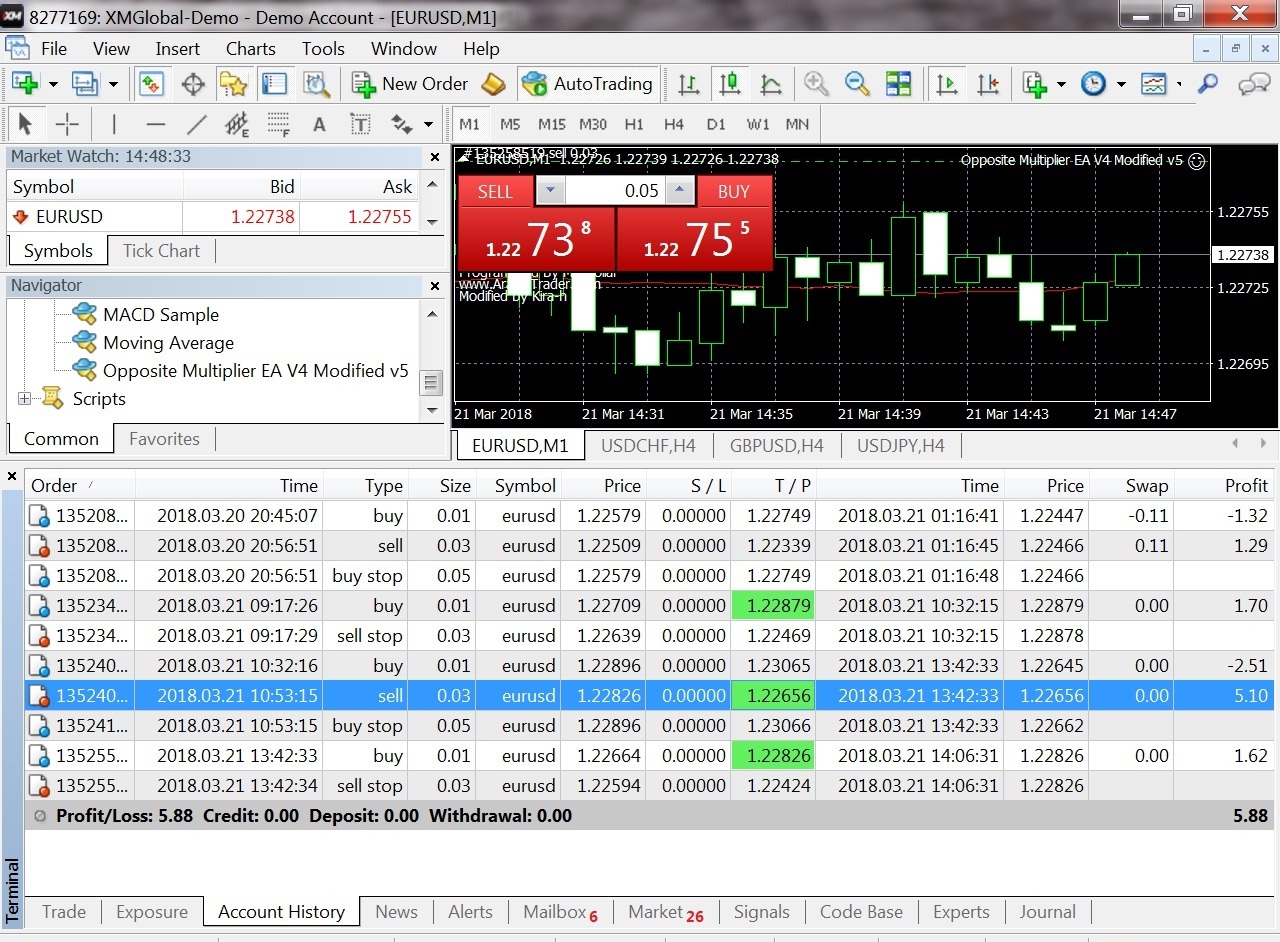Toggle the chart Auto Scroll icon
This screenshot has height=942, width=1280.
tap(946, 84)
